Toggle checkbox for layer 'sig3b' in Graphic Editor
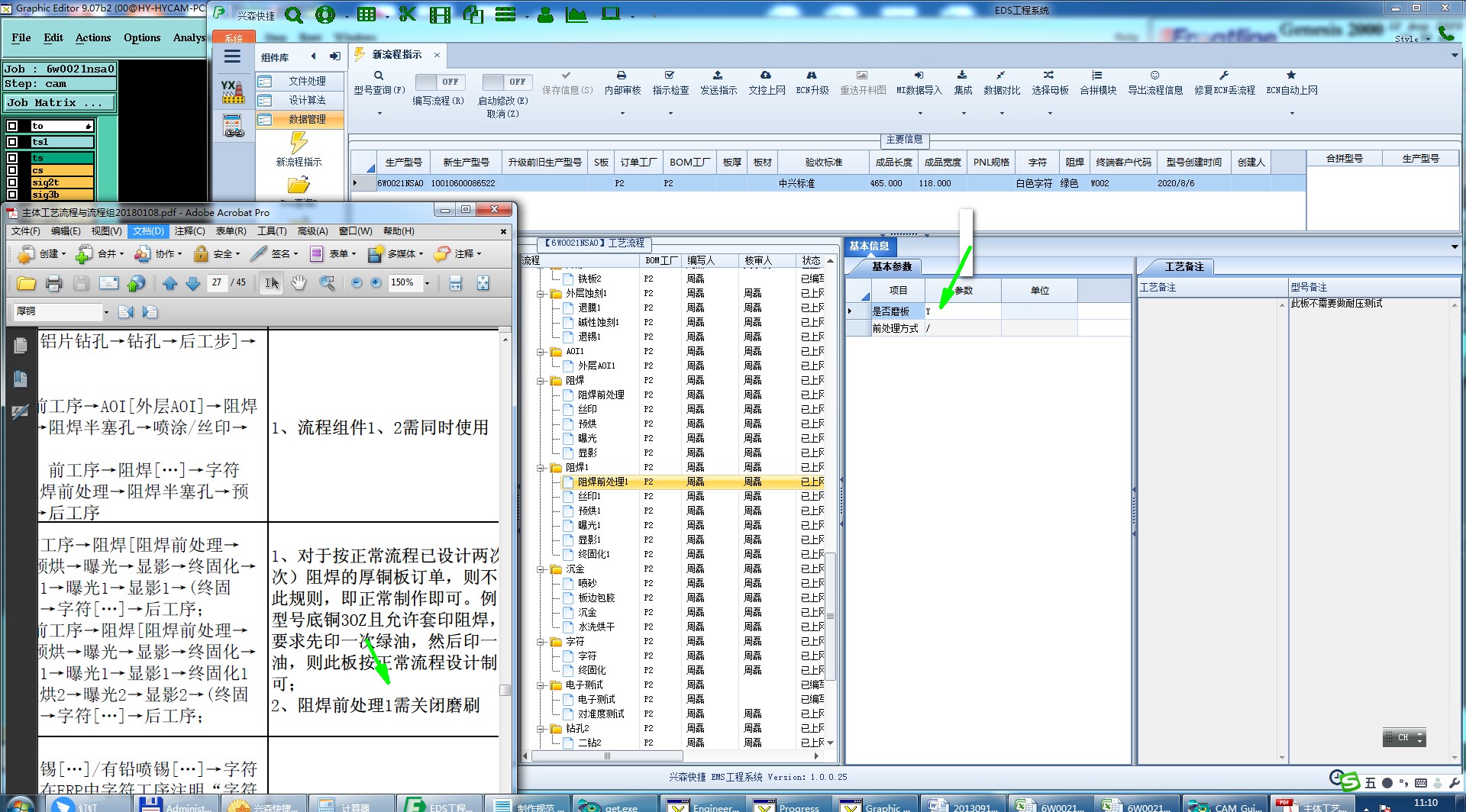Viewport: 1466px width, 812px height. [x=12, y=195]
